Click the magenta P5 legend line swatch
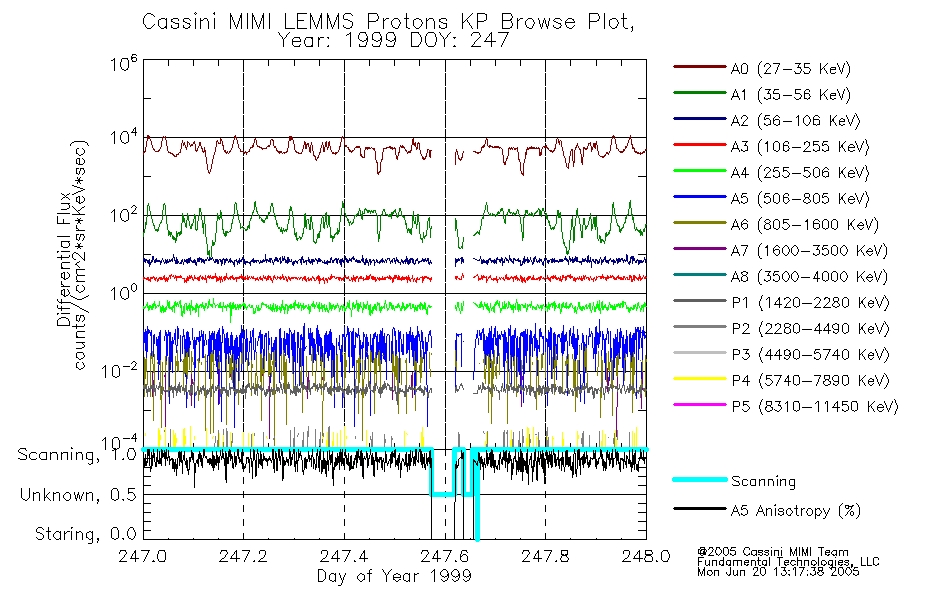Screen dimensions: 950x600 699,404
